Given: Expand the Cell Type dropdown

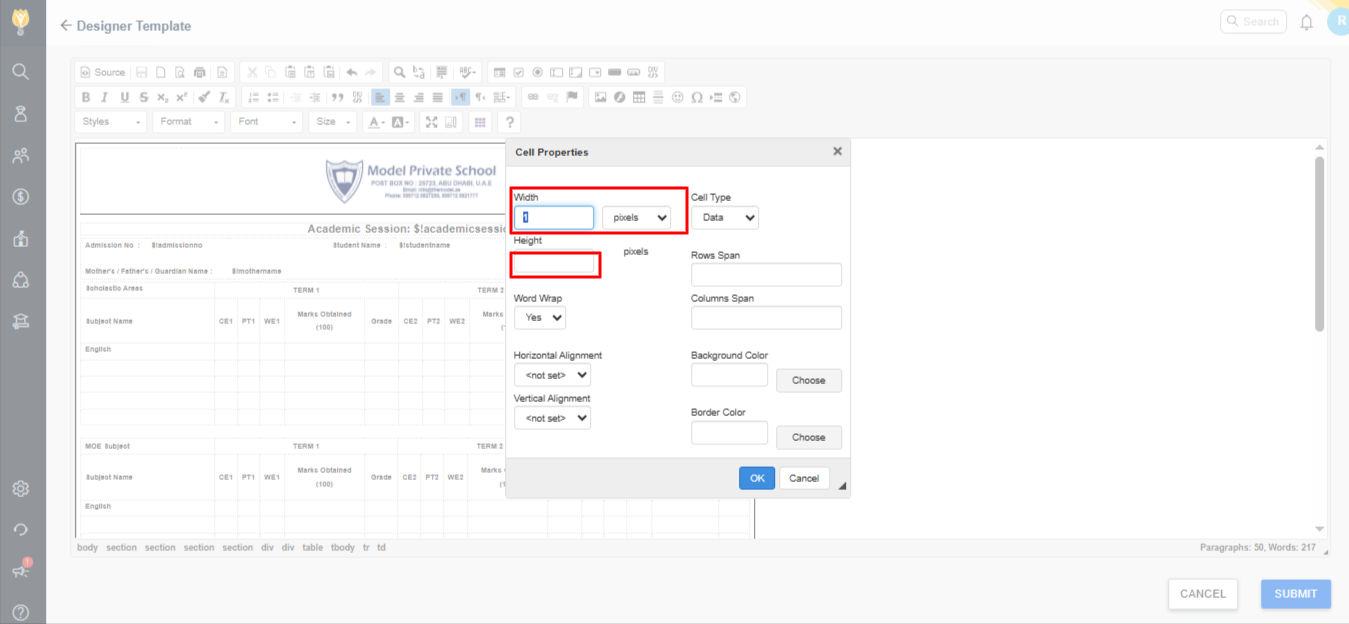Looking at the screenshot, I should (x=724, y=217).
